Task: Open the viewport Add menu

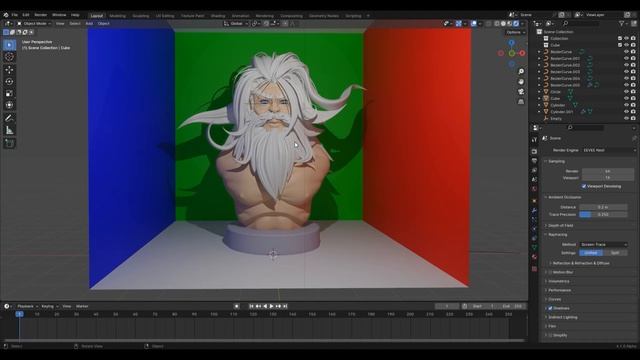Action: [x=89, y=24]
